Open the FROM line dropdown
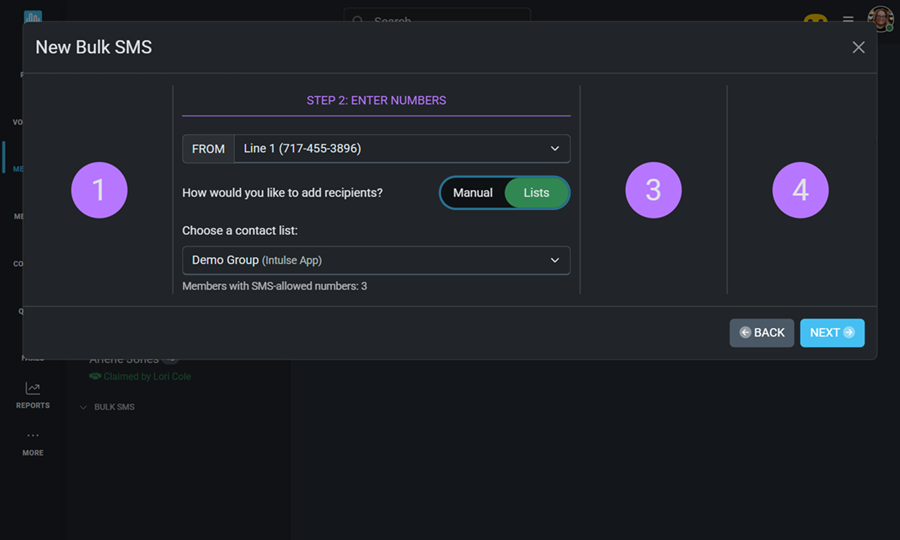Image resolution: width=900 pixels, height=540 pixels. pyautogui.click(x=402, y=149)
